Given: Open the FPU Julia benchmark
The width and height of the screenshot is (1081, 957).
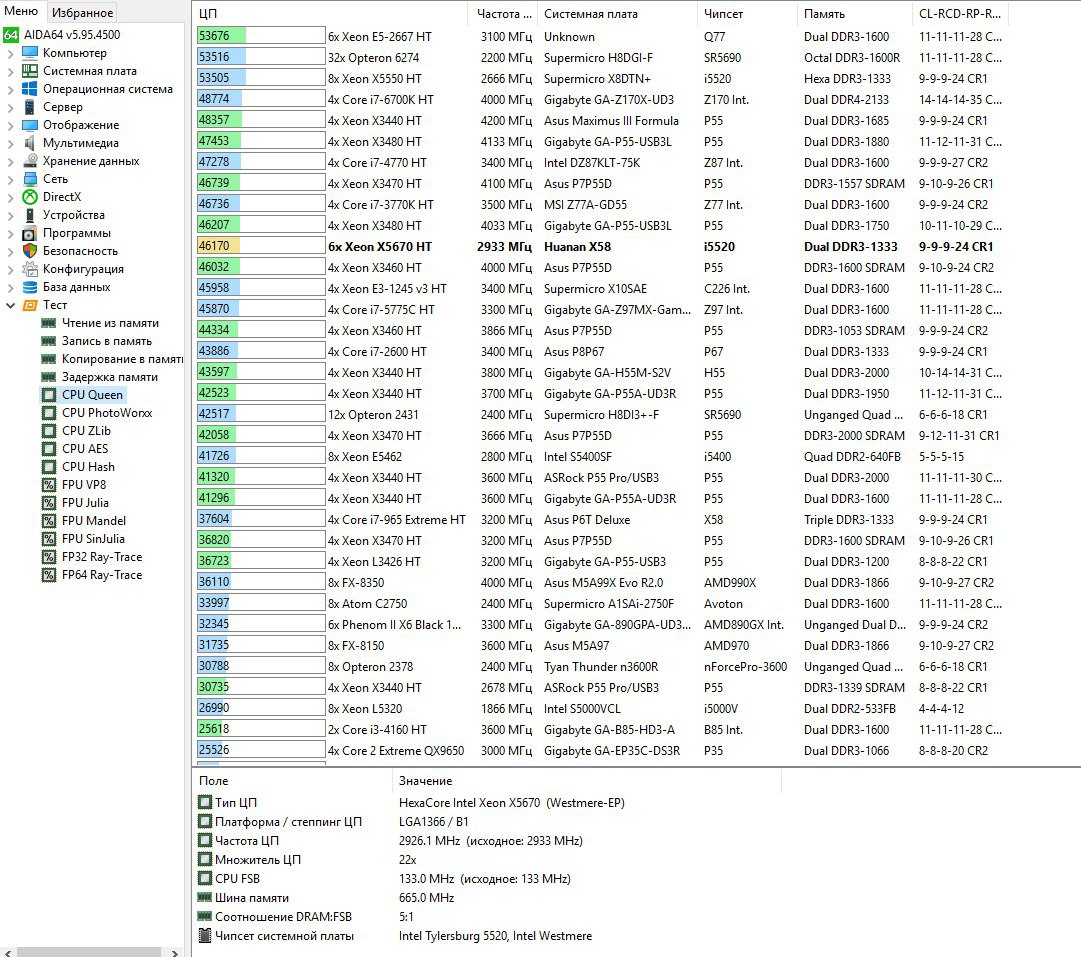Looking at the screenshot, I should (85, 503).
